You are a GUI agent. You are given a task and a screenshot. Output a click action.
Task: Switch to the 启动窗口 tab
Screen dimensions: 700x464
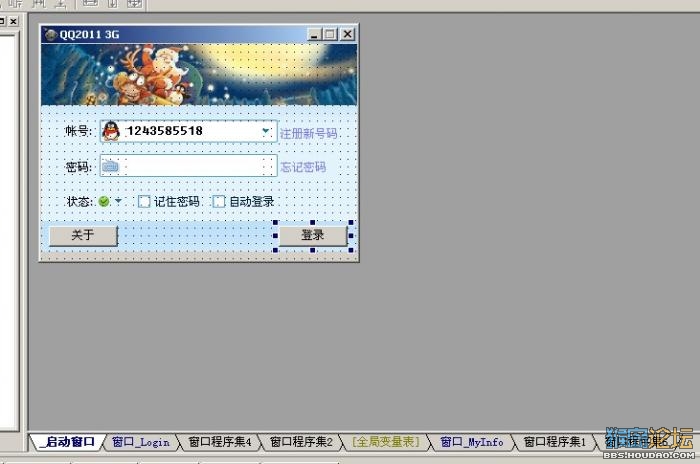[69, 442]
